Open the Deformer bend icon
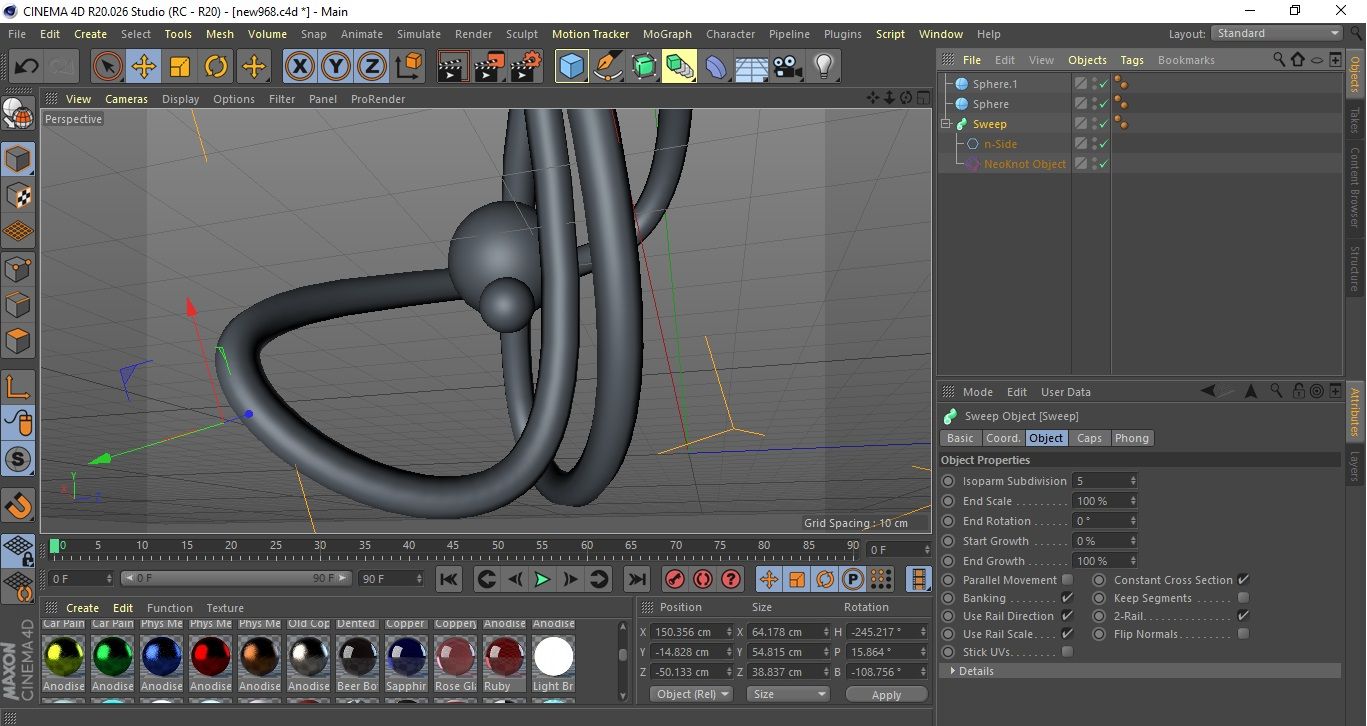Viewport: 1367px width, 726px height. pyautogui.click(x=716, y=67)
